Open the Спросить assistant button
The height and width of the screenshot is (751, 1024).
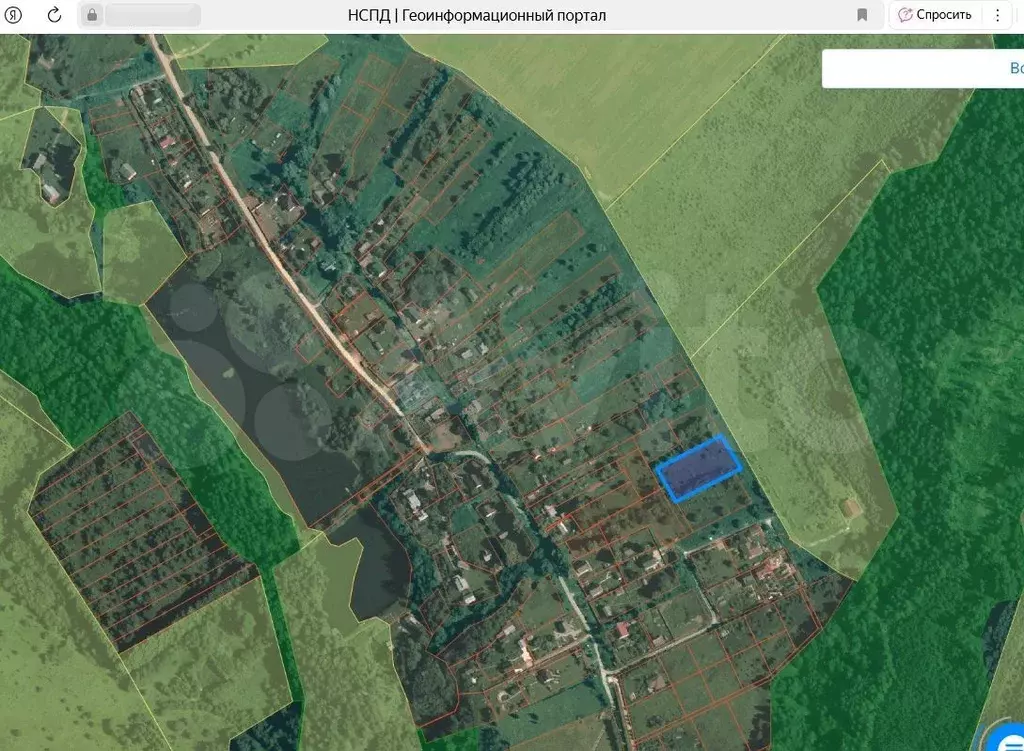pyautogui.click(x=935, y=15)
